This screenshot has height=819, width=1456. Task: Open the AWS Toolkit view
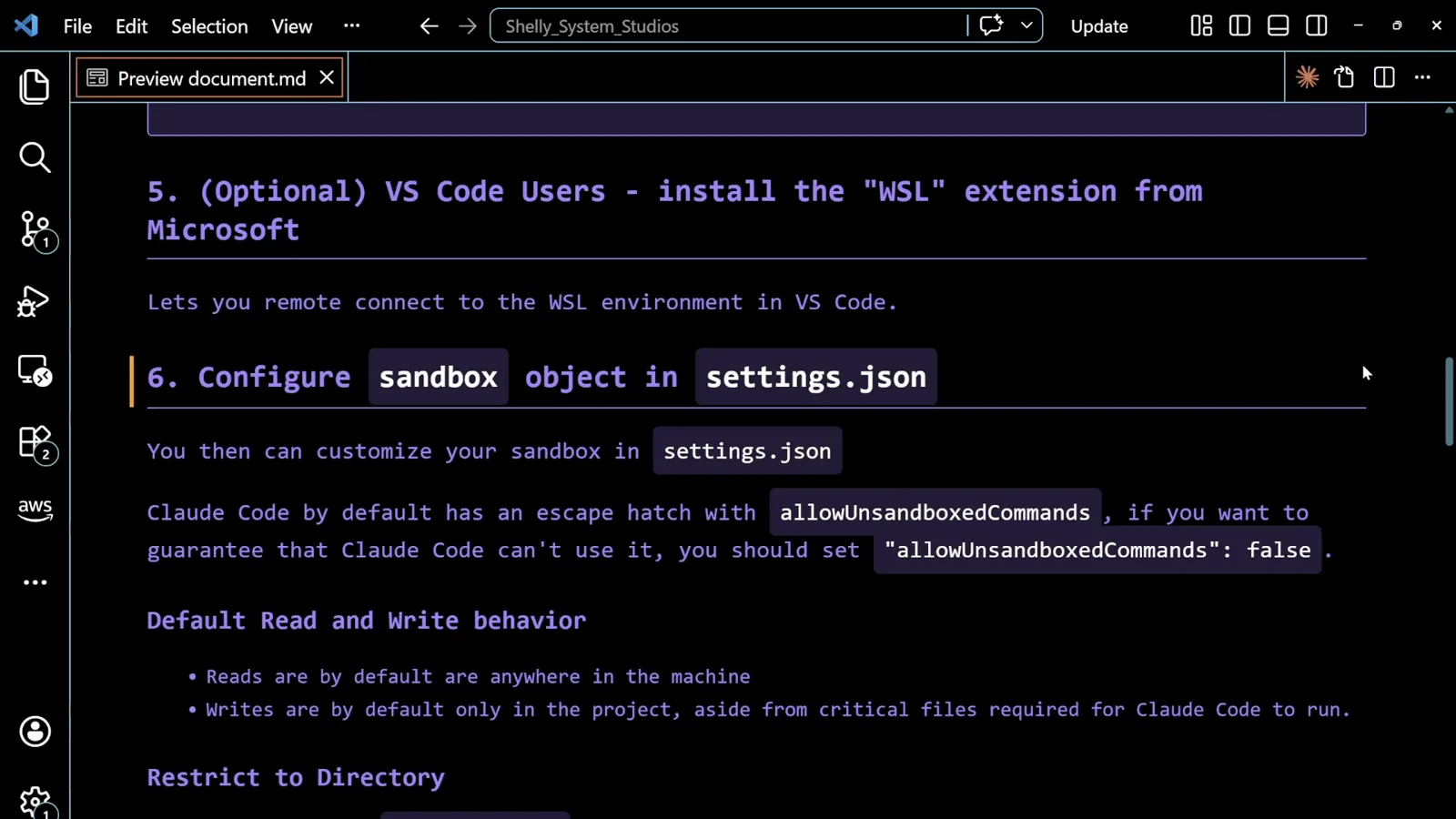(x=35, y=510)
